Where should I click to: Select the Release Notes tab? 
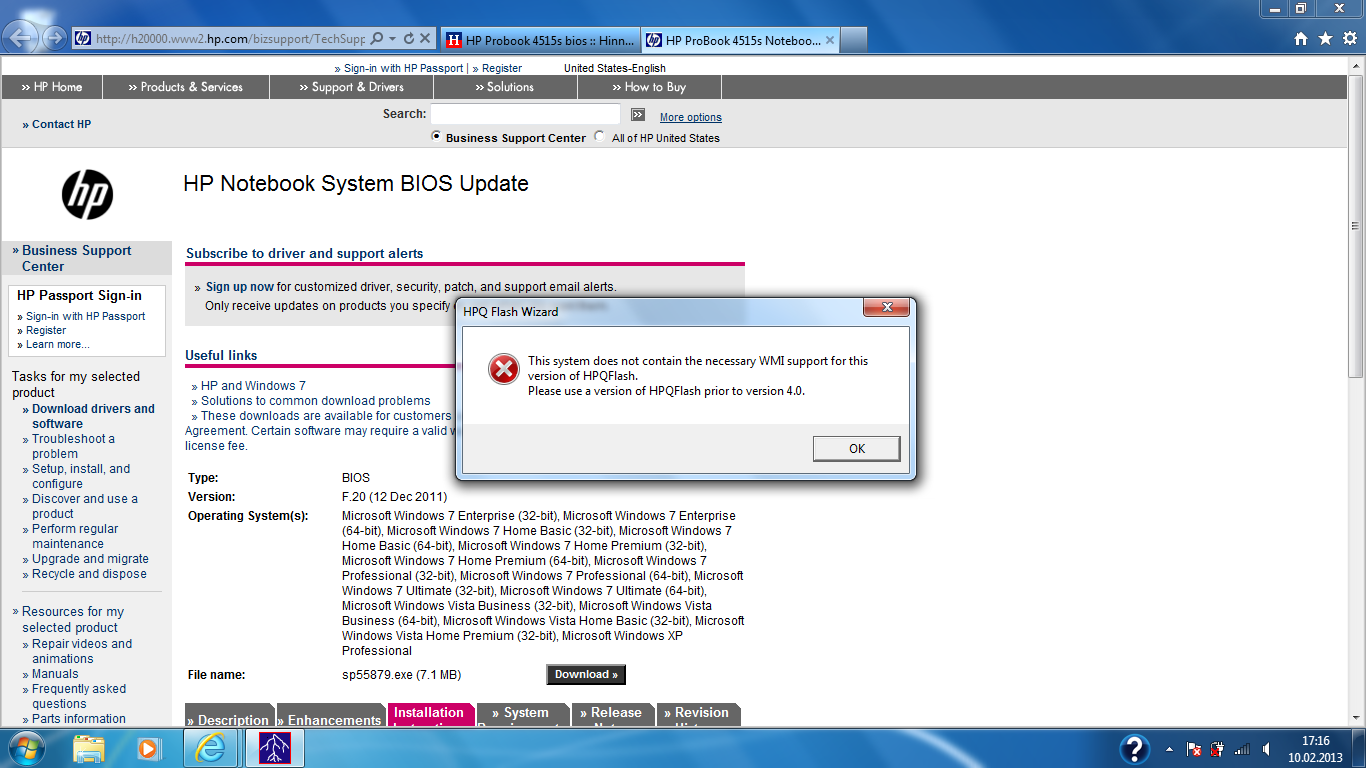613,715
